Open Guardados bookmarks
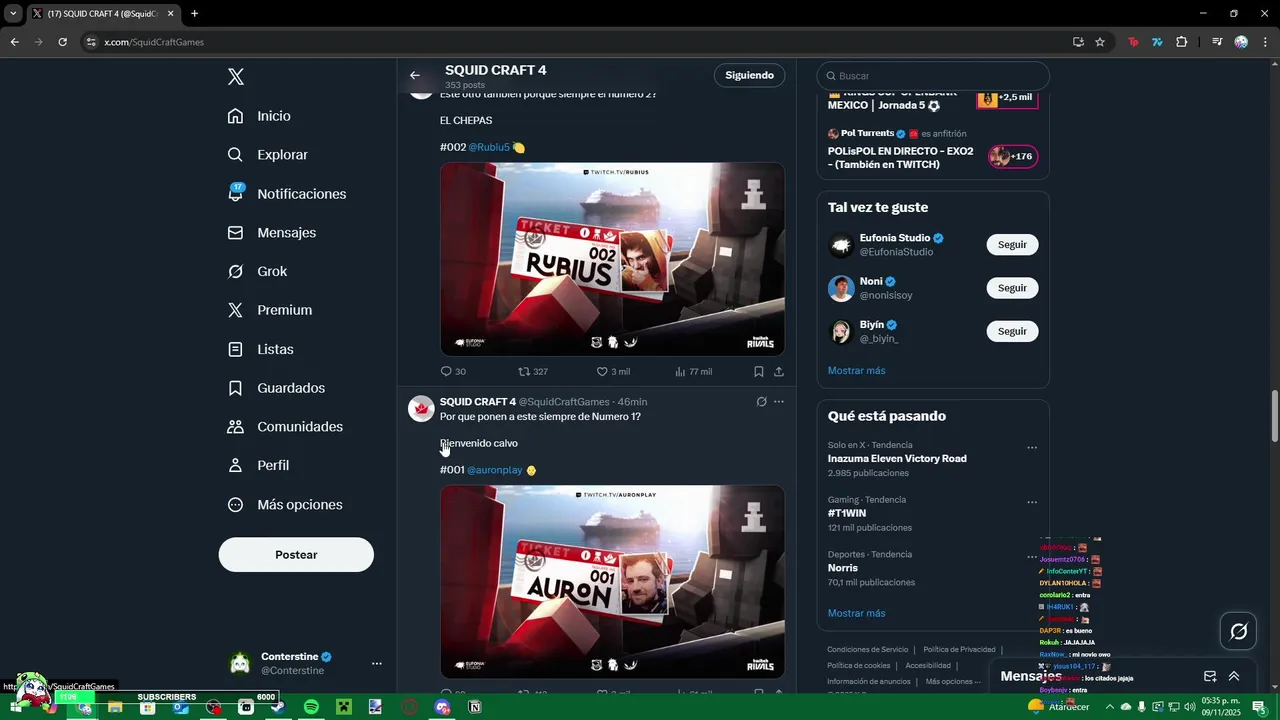This screenshot has width=1280, height=720. [276, 388]
